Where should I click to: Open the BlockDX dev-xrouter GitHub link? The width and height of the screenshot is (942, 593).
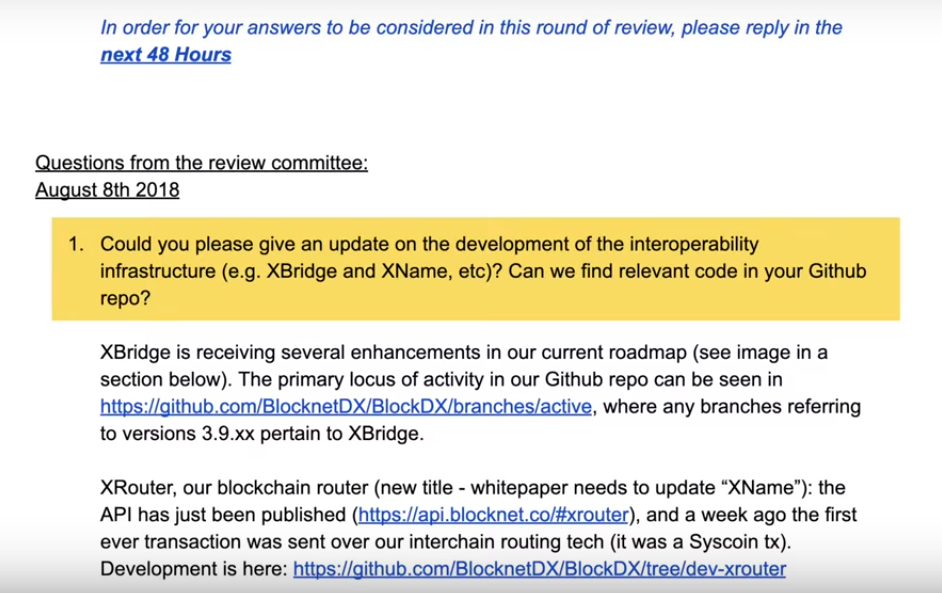tap(539, 569)
